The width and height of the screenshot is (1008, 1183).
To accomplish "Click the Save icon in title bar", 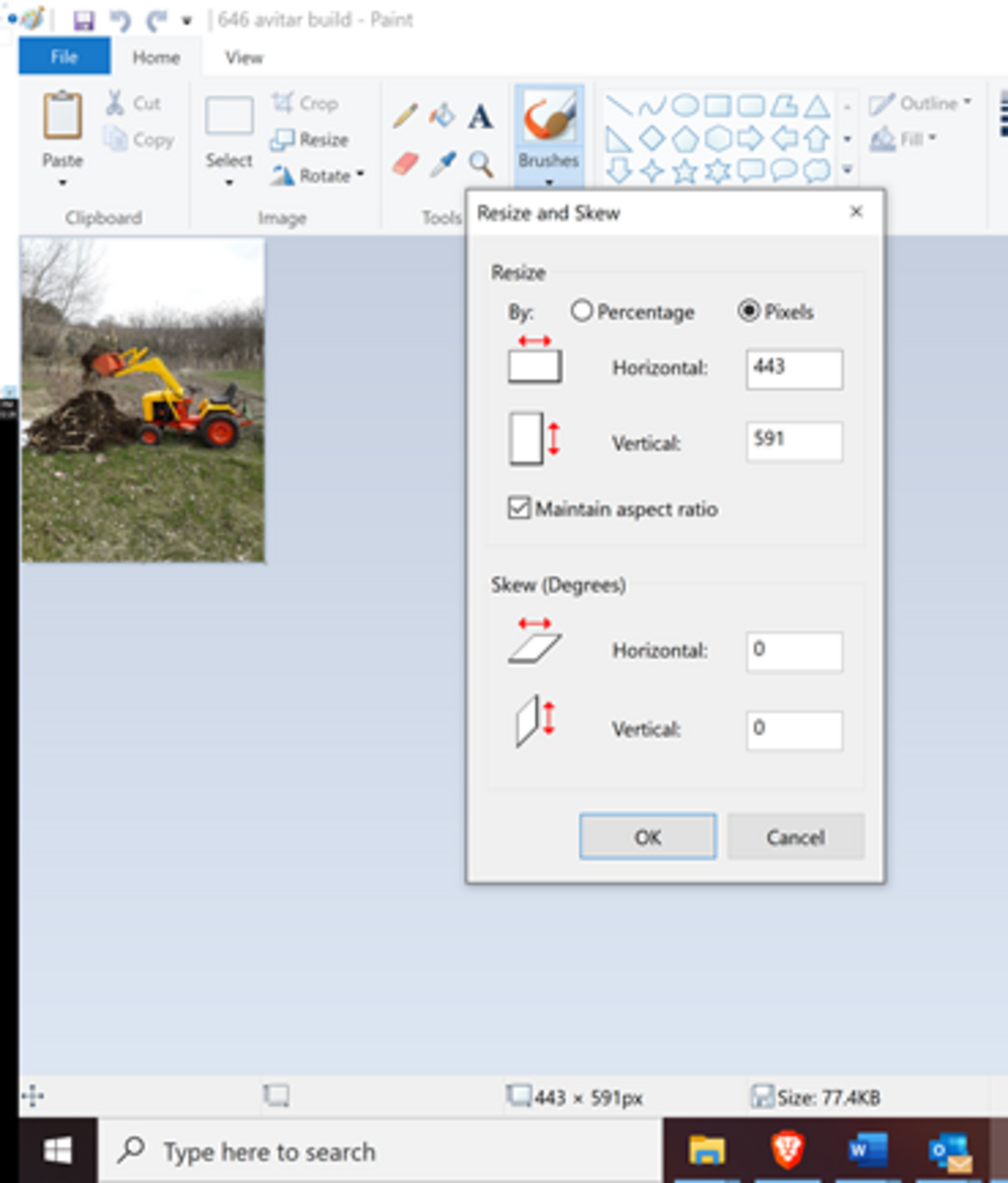I will pos(83,20).
